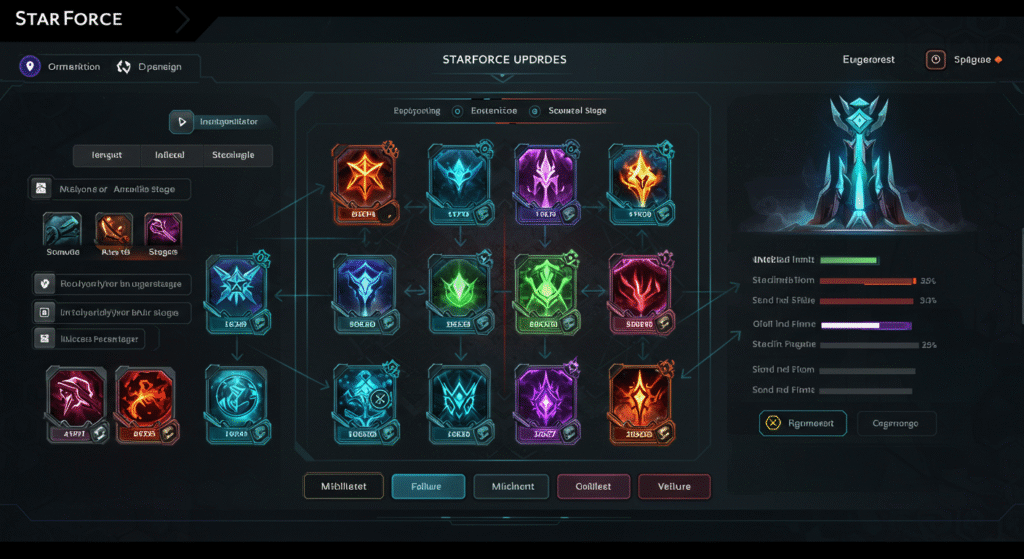This screenshot has height=559, width=1024.
Task: Click the highlighted Follure button
Action: tap(428, 487)
